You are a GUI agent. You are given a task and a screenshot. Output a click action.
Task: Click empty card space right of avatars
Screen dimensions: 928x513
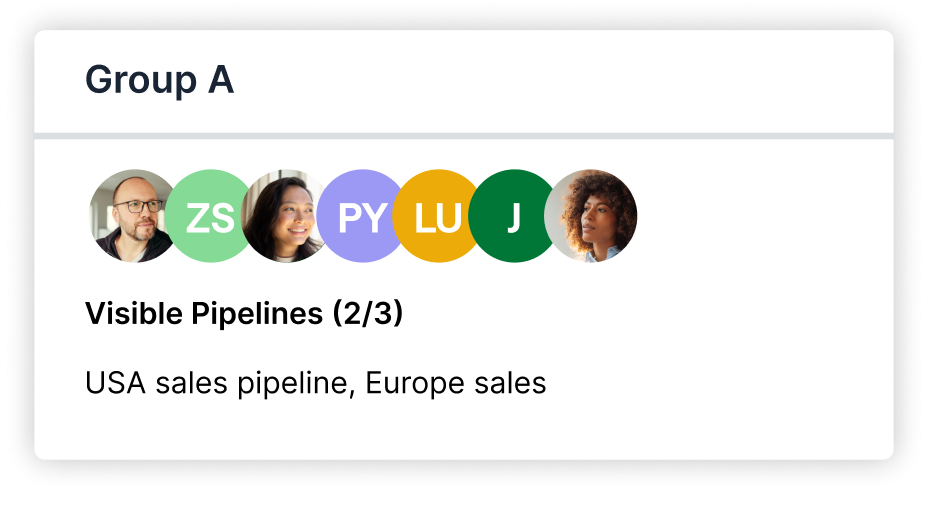(763, 216)
